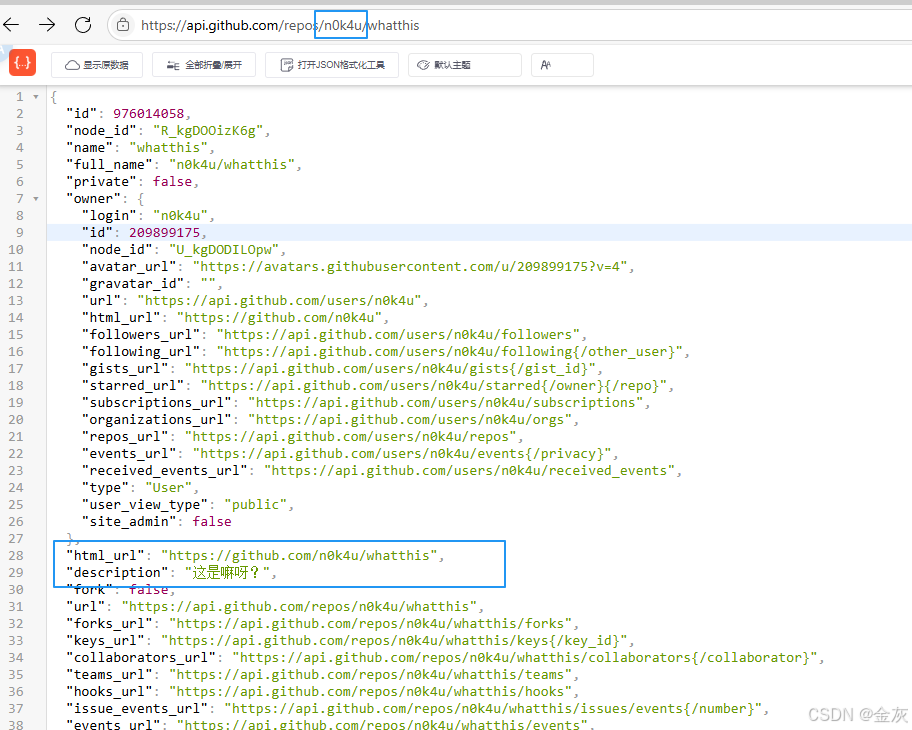
Task: Open the gists_url link
Action: click(390, 368)
